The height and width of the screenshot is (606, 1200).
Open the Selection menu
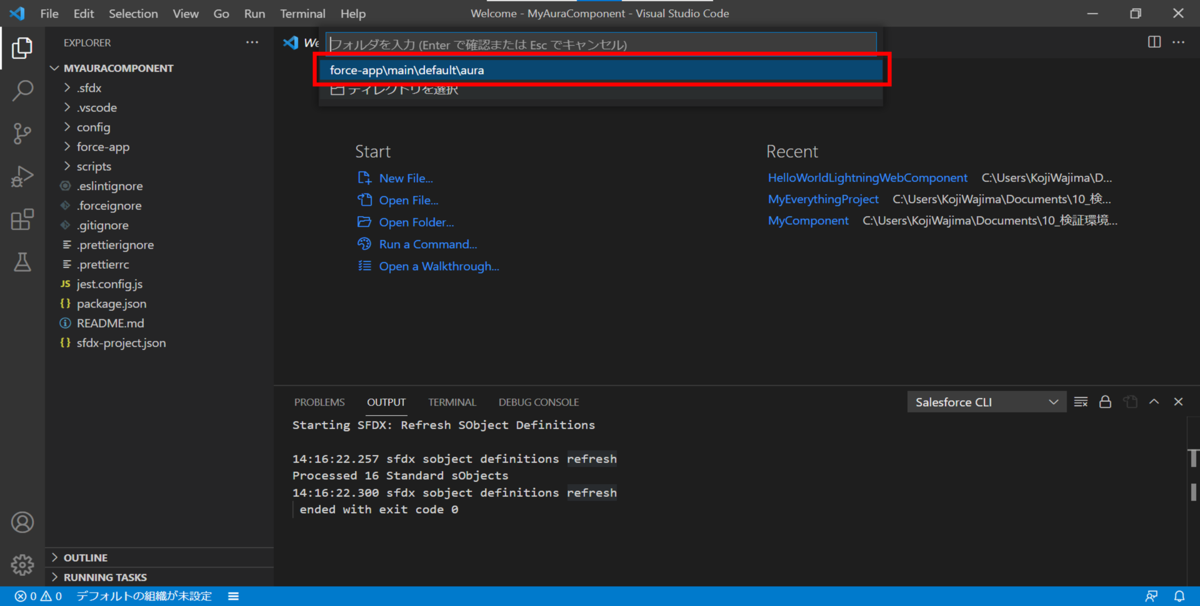[133, 14]
